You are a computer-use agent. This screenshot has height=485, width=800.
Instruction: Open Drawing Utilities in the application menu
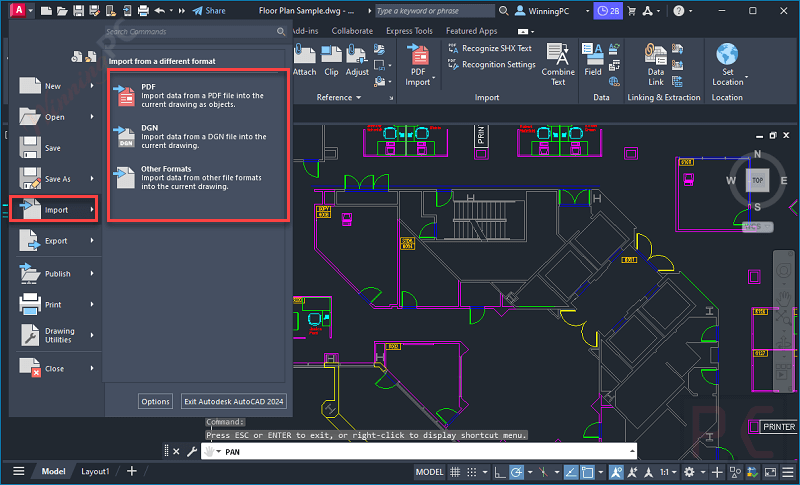coord(56,335)
